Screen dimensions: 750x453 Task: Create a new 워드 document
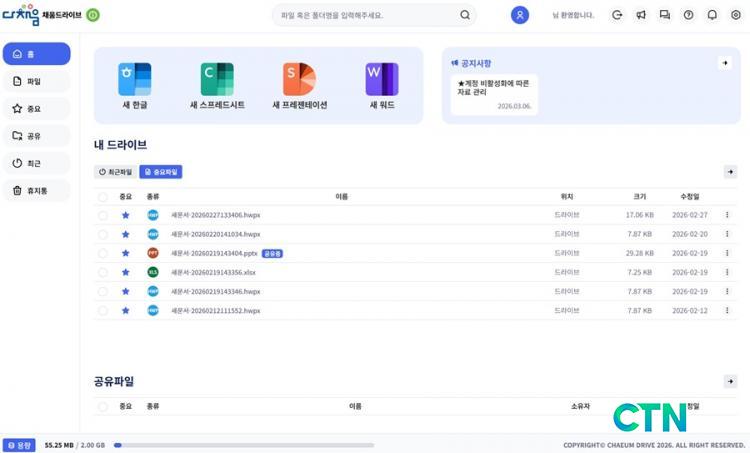pyautogui.click(x=381, y=84)
